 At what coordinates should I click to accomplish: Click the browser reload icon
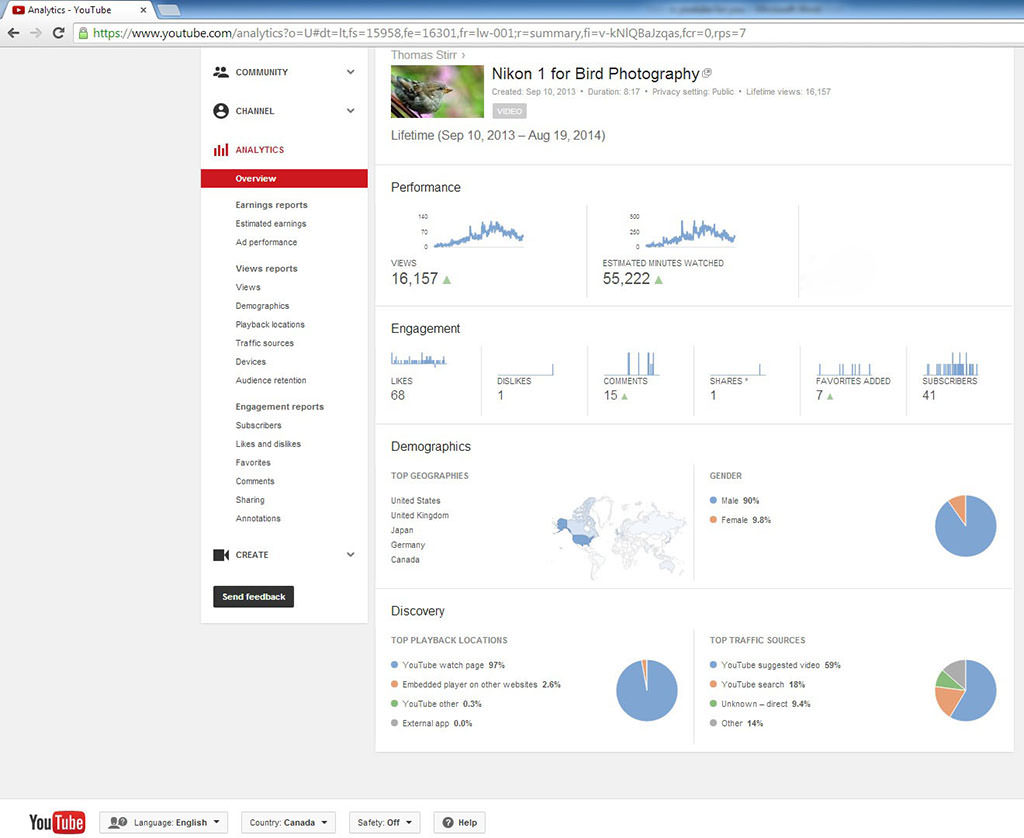(59, 33)
